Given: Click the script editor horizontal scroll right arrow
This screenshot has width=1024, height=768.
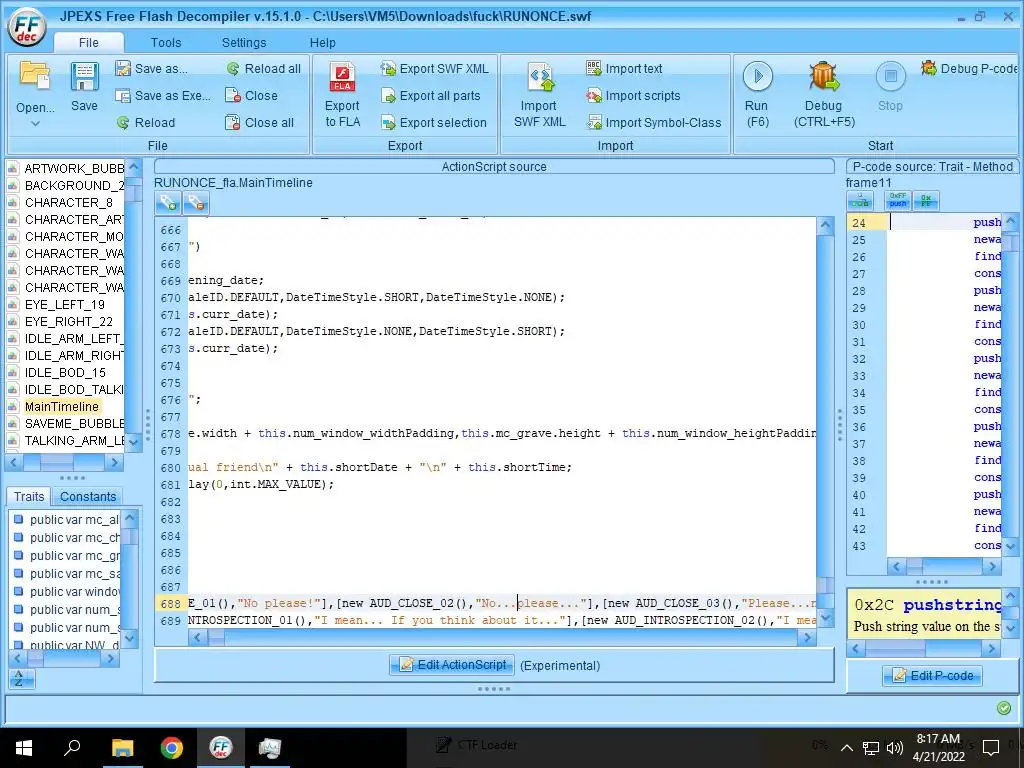Looking at the screenshot, I should pos(807,637).
